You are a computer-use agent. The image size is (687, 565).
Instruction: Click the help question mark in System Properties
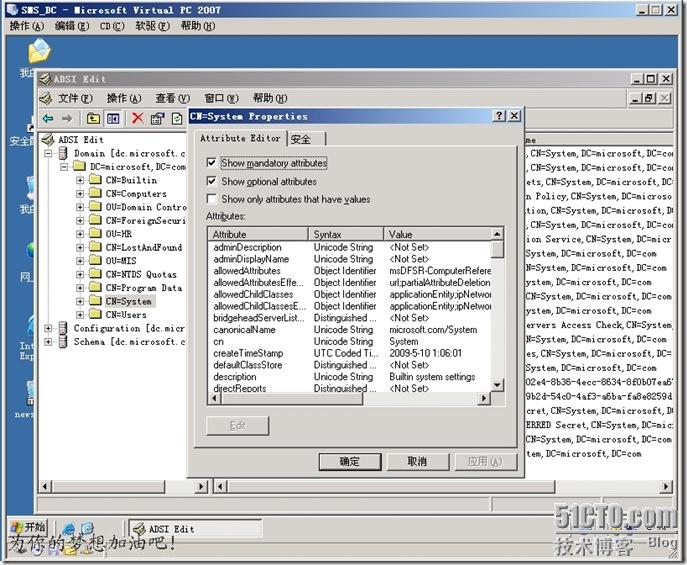click(x=499, y=116)
